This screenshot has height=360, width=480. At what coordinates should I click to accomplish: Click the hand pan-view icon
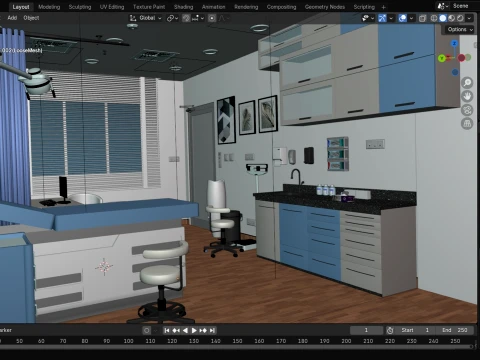[467, 96]
